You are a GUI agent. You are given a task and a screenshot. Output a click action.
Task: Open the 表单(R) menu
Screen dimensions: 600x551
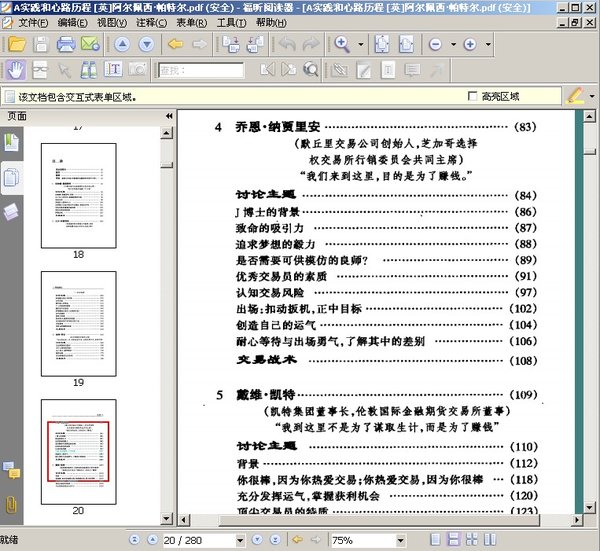(192, 23)
